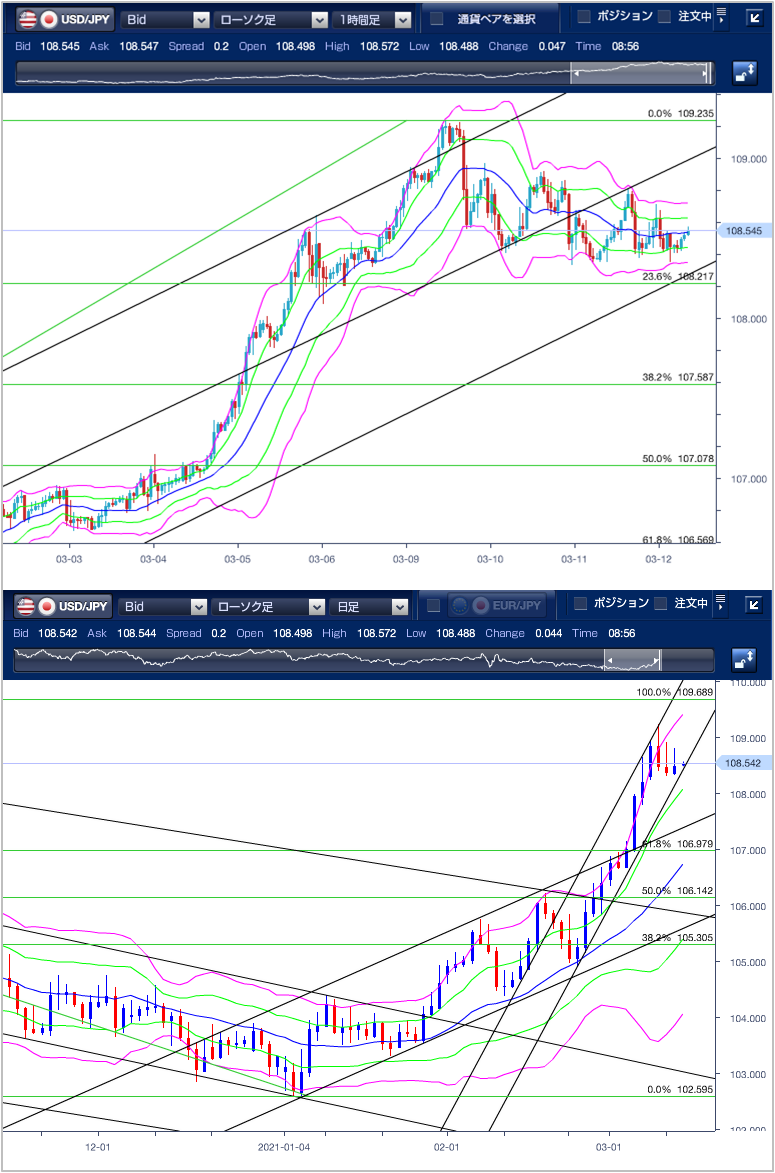This screenshot has height=1173, width=775.
Task: Expand the 1時間足 timeframe dropdown
Action: [x=373, y=19]
